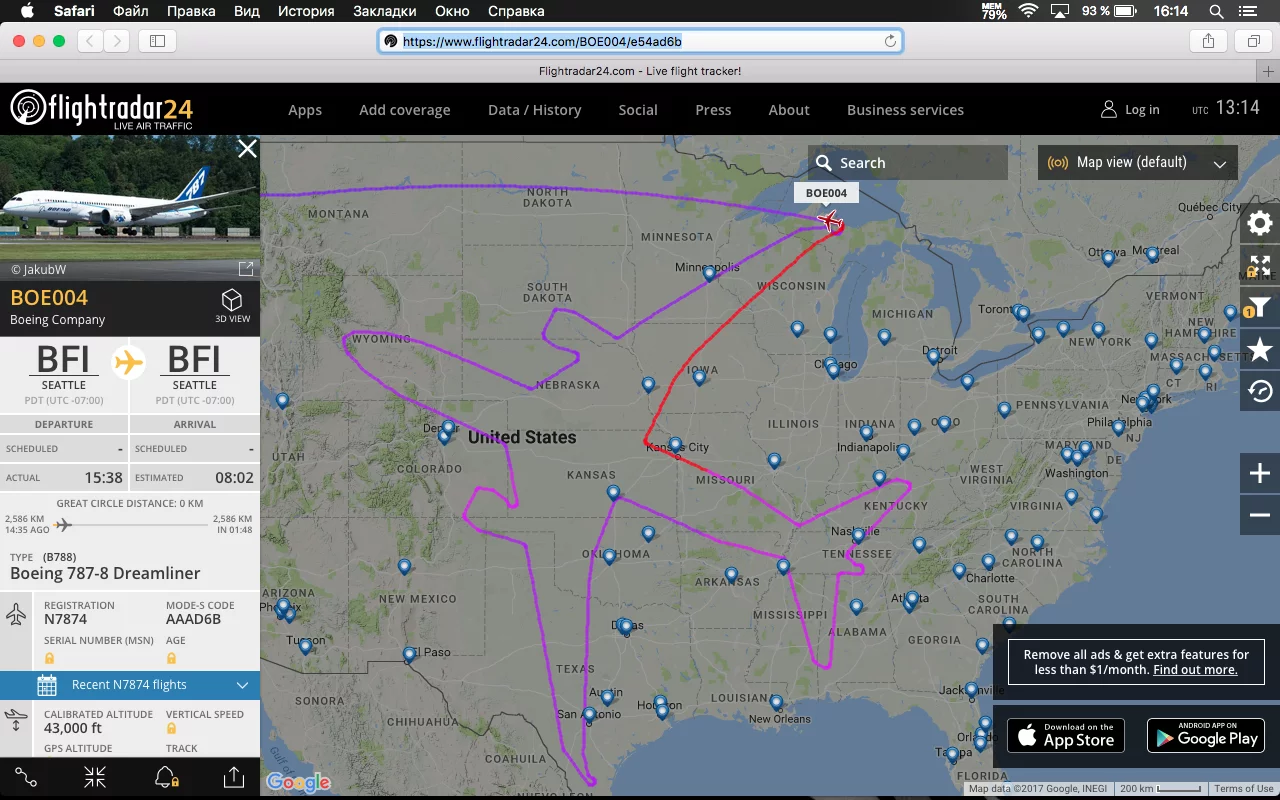Screen dimensions: 1280x800
Task: Click the New Orleans airport pin
Action: point(776,702)
